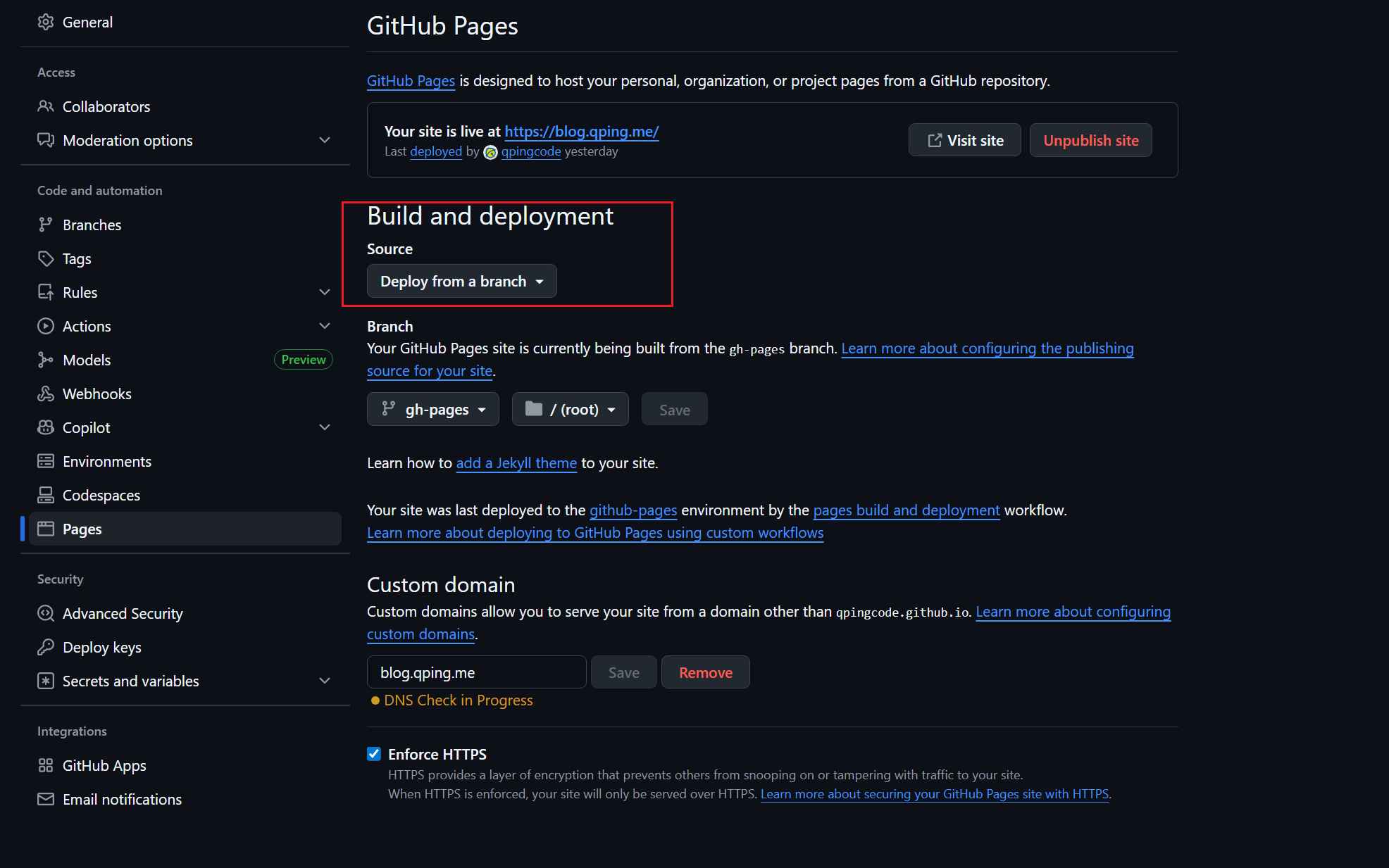The height and width of the screenshot is (868, 1389).
Task: Expand Secrets and variables chevron
Action: click(325, 681)
